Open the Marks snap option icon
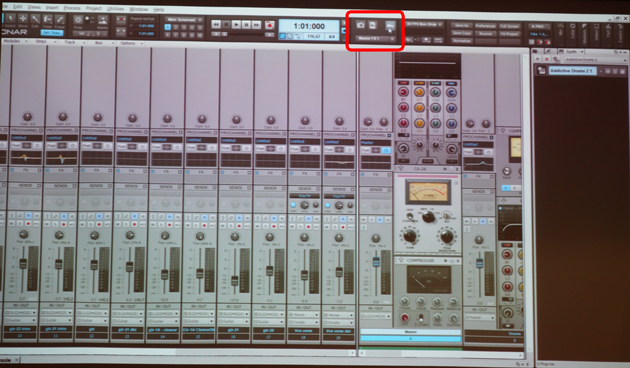The width and height of the screenshot is (630, 368). [x=102, y=20]
